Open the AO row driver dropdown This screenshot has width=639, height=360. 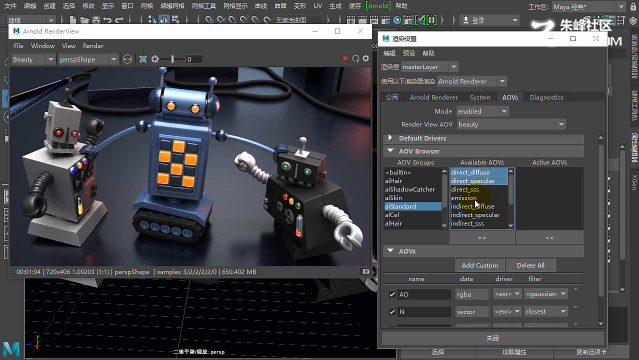pyautogui.click(x=507, y=294)
